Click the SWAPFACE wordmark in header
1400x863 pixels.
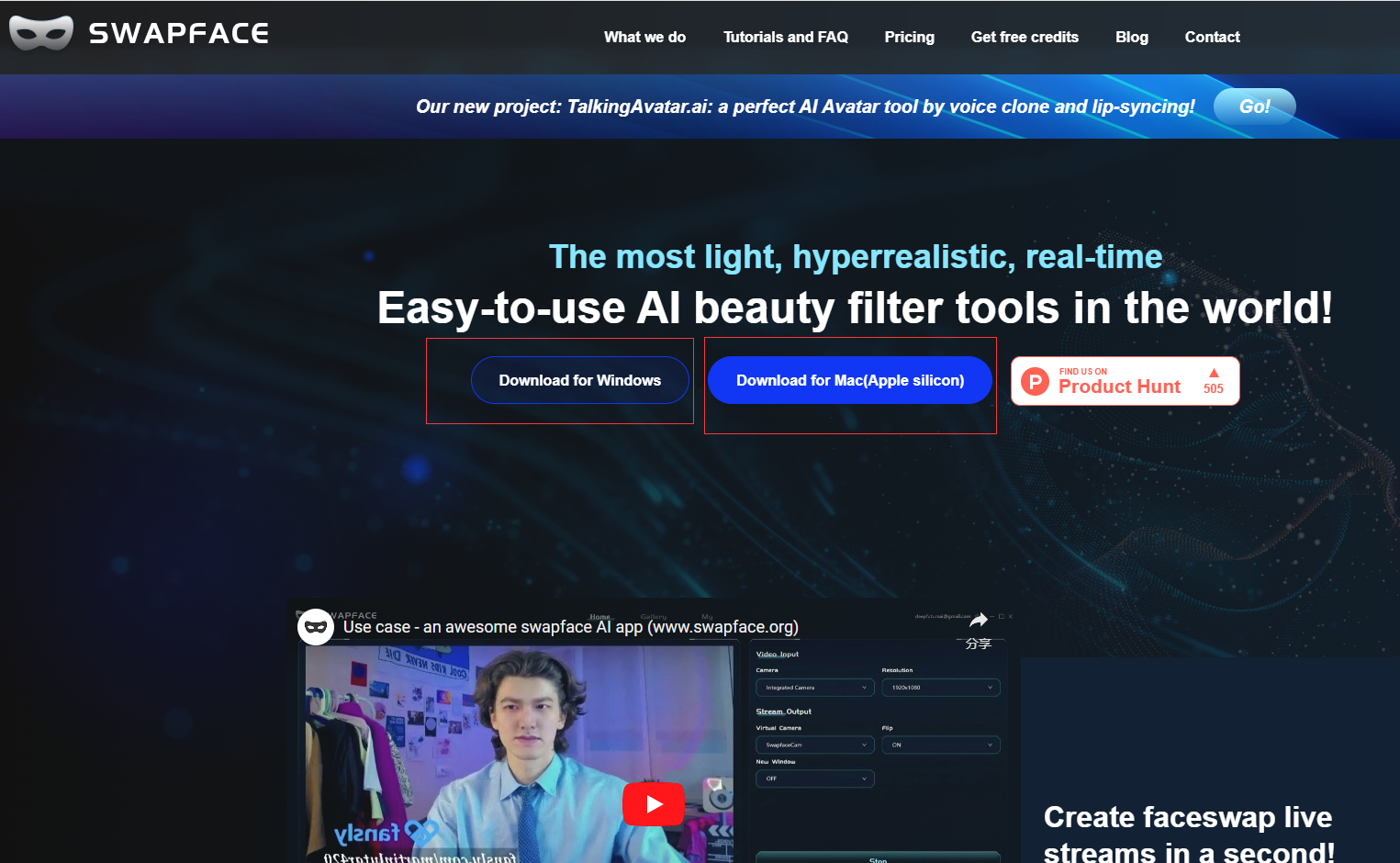click(x=179, y=34)
